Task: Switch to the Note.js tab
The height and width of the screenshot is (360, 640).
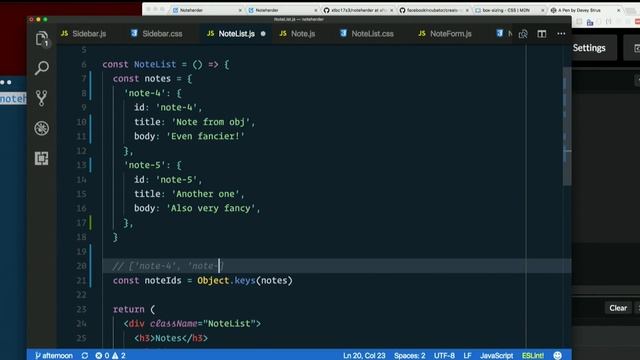Action: (298, 34)
